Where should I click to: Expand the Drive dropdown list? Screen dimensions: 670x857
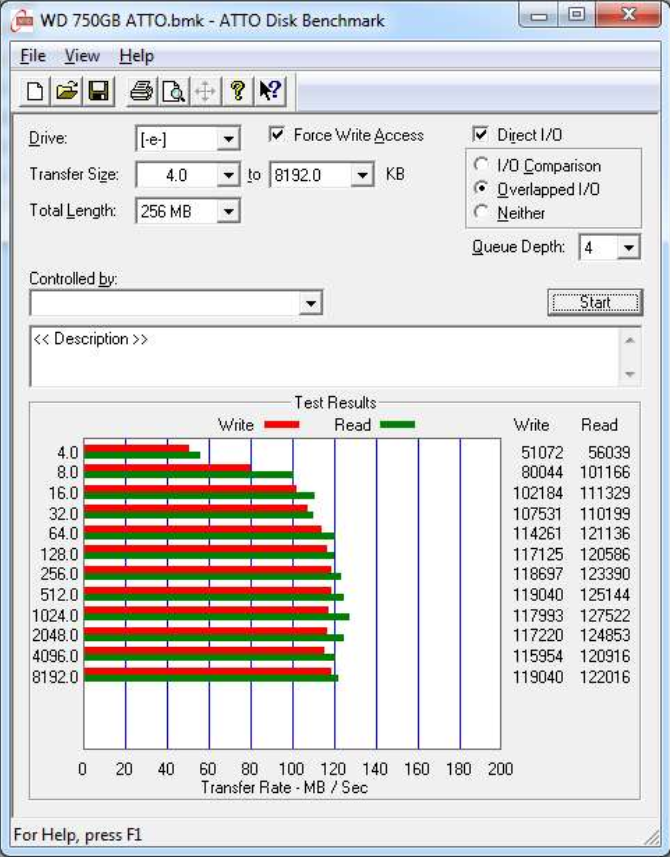[228, 139]
